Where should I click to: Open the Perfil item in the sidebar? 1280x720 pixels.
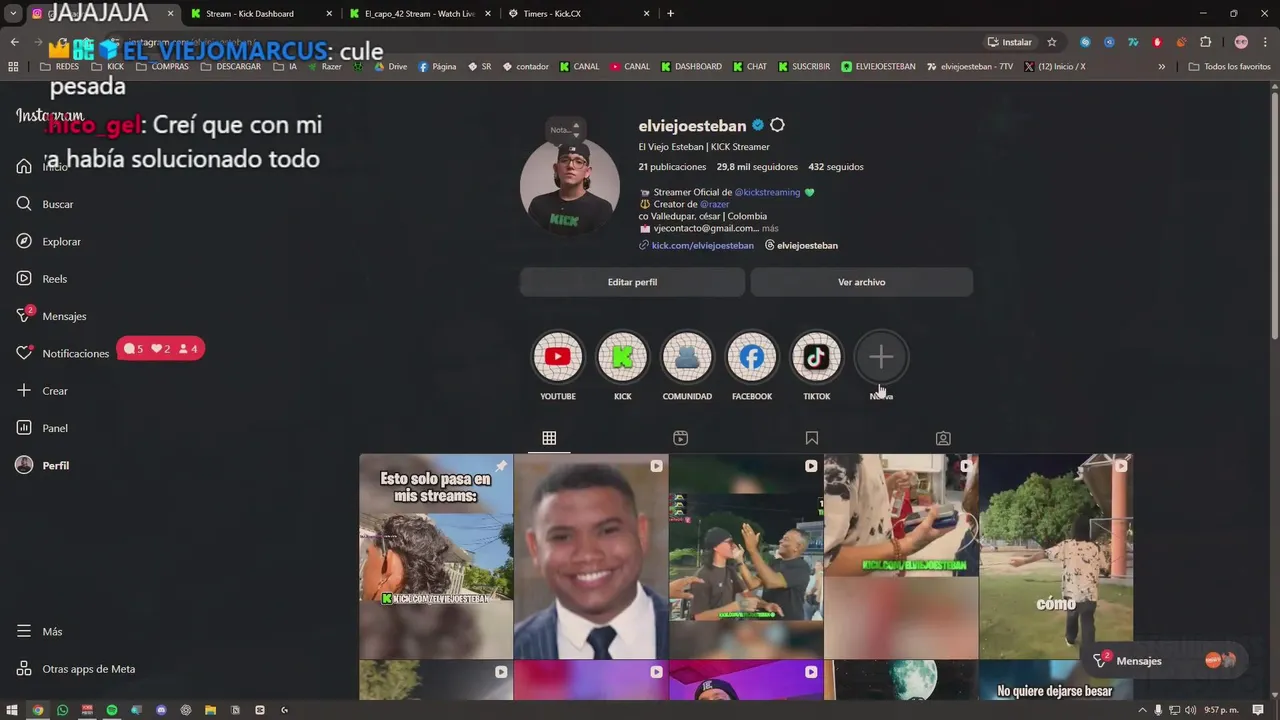point(42,466)
